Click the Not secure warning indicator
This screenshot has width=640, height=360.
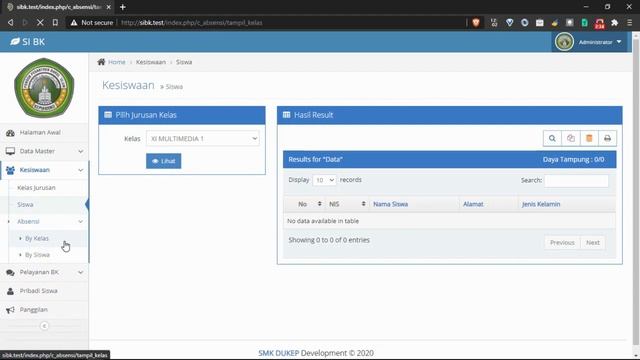[x=91, y=22]
